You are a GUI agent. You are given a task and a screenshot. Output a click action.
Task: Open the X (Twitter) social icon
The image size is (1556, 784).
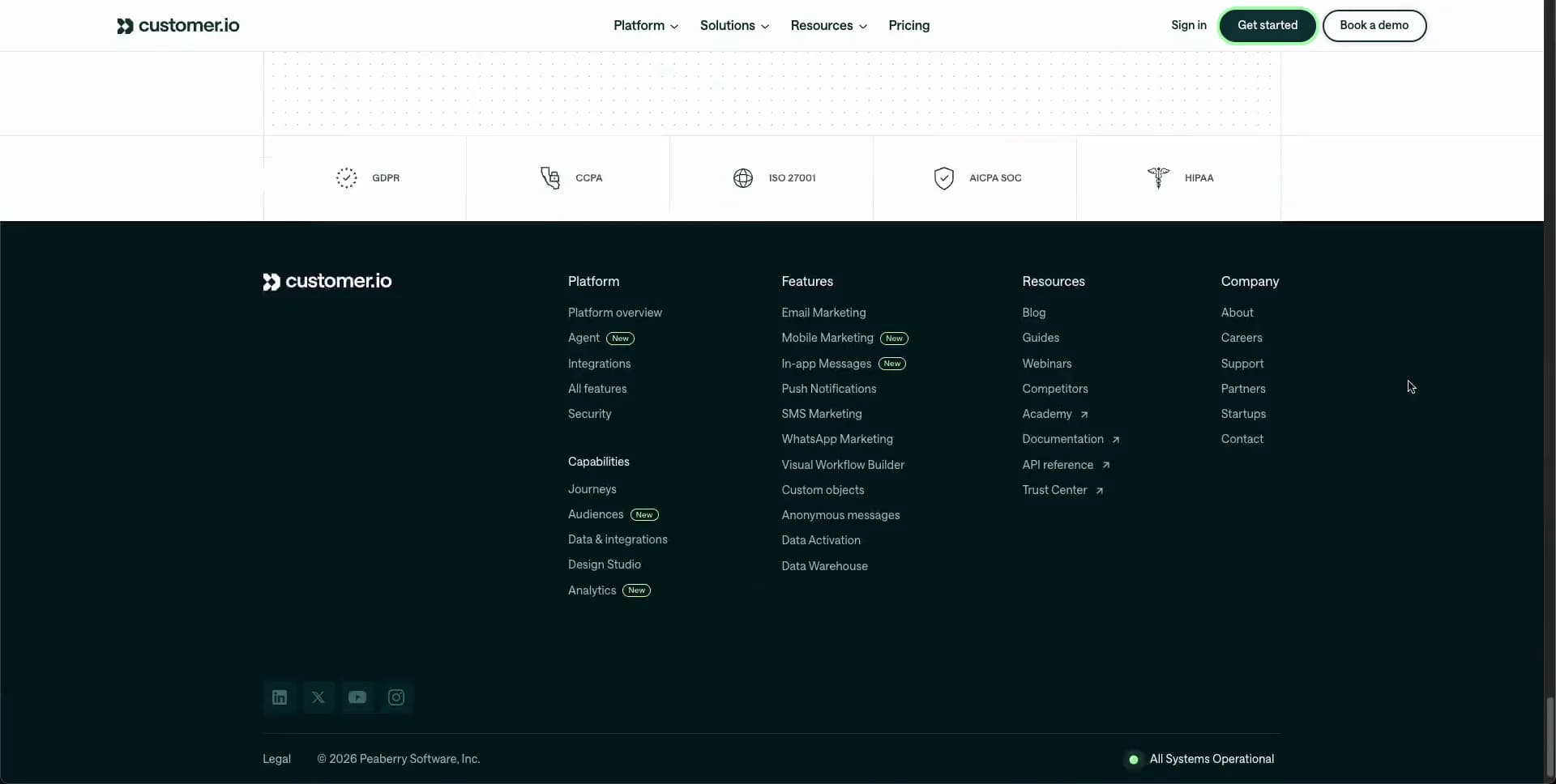[x=318, y=697]
